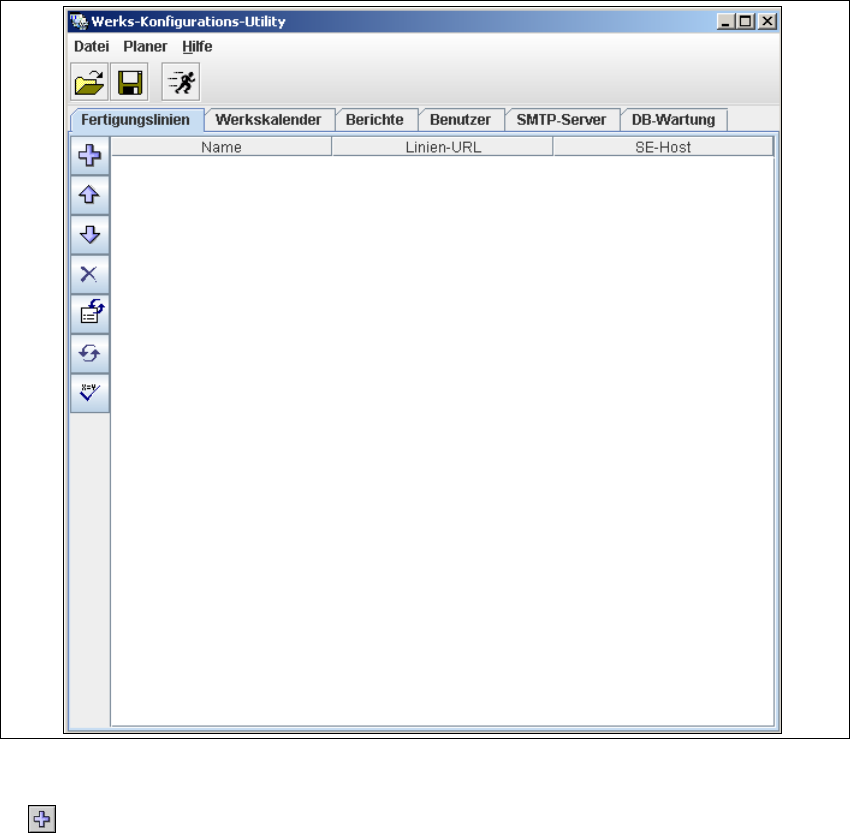
Task: Open a configuration file with folder icon
Action: 89,82
